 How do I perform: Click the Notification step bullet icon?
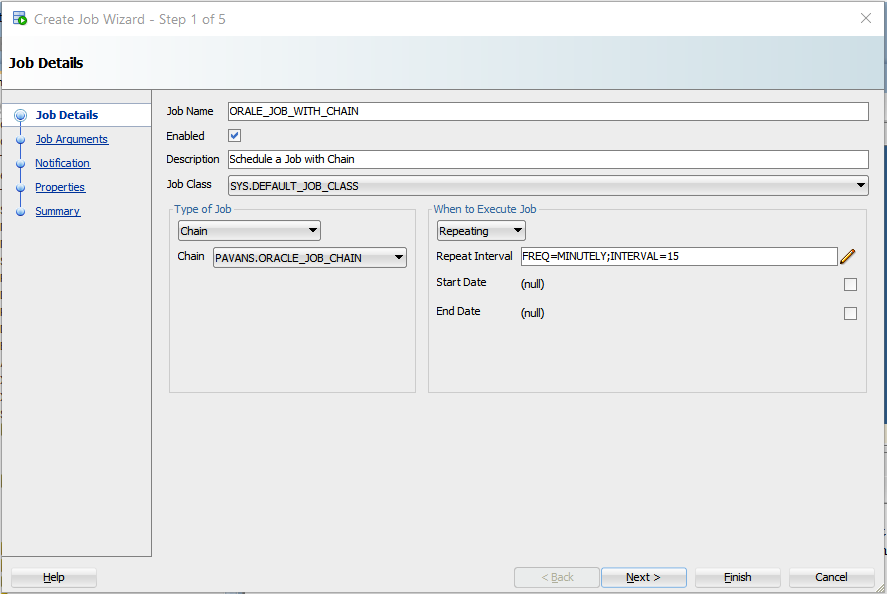(x=20, y=163)
